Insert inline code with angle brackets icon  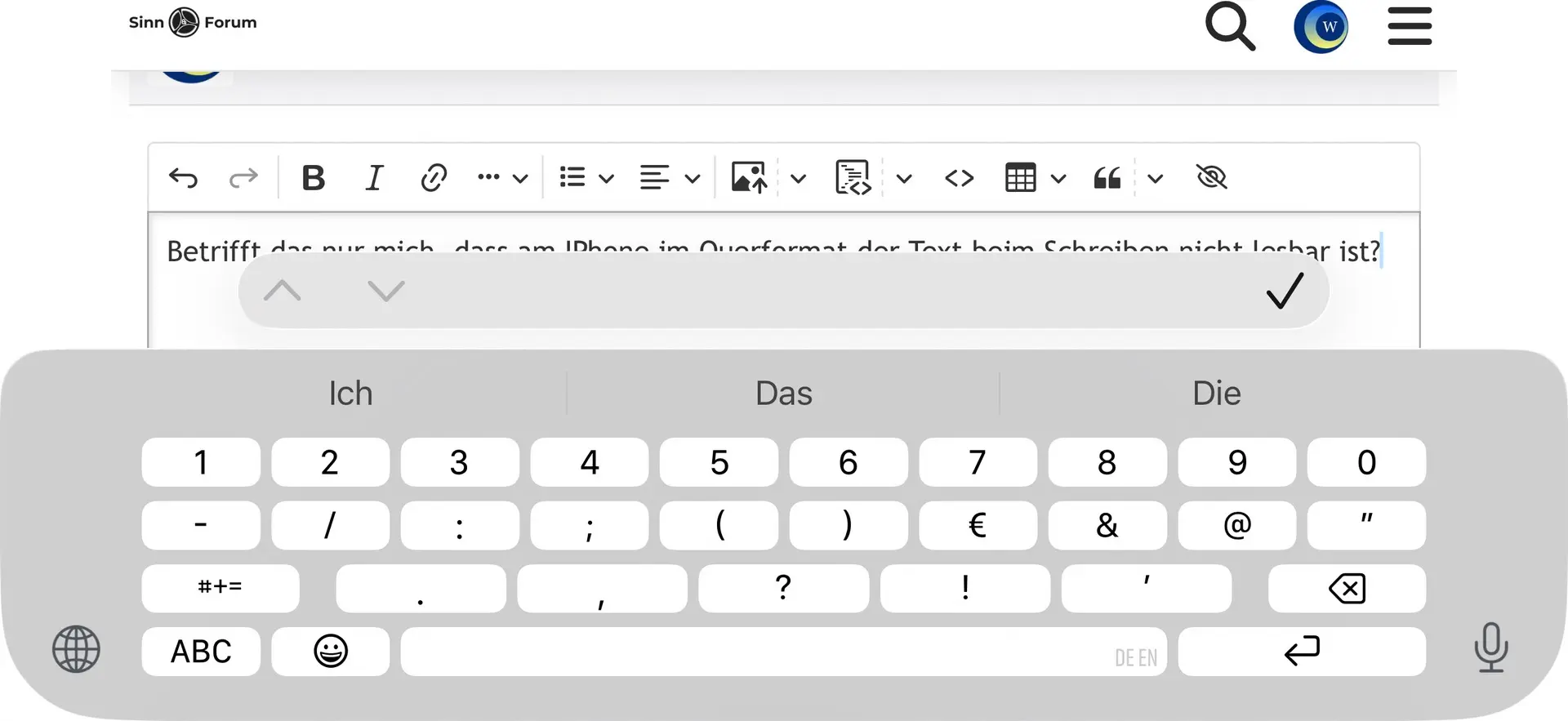(x=959, y=177)
